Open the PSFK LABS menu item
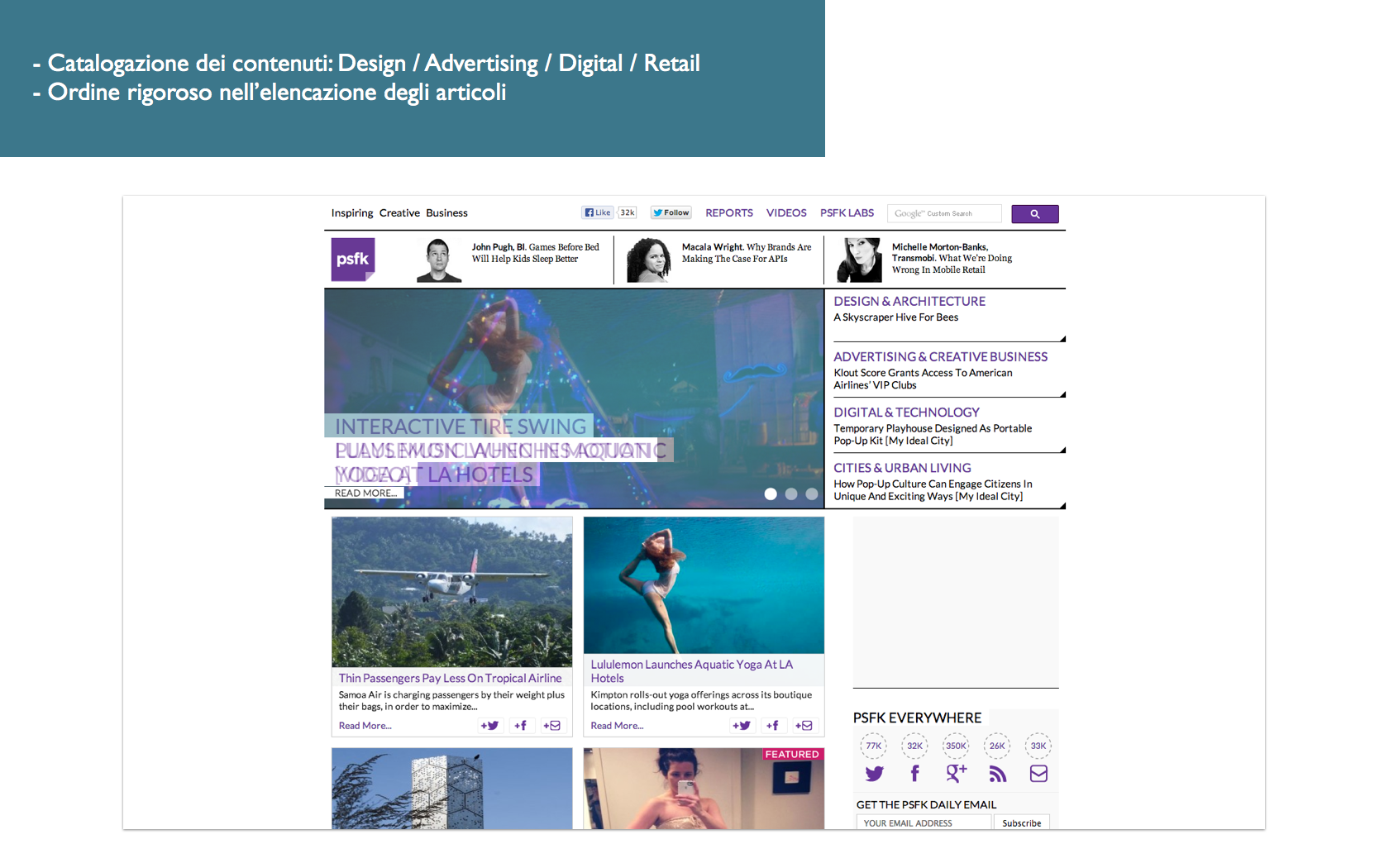Screen dimensions: 1389x868 click(847, 213)
